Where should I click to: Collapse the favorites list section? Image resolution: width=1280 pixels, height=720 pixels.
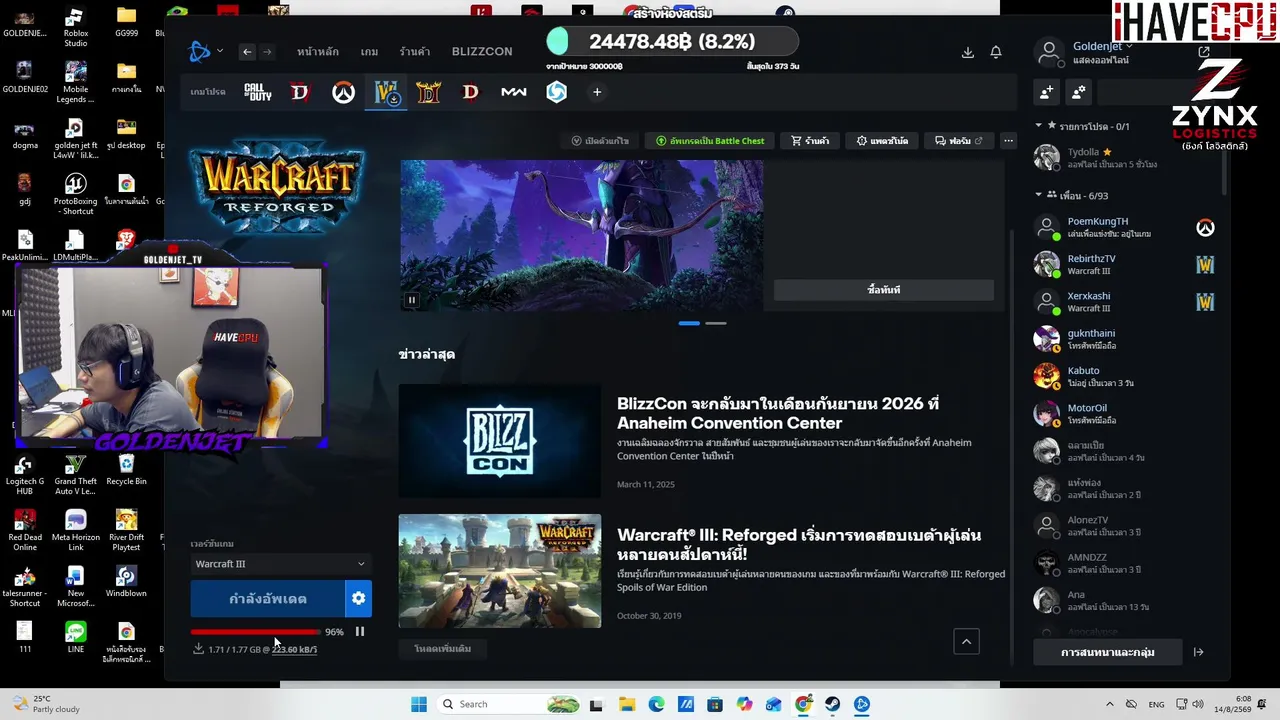(x=1038, y=126)
